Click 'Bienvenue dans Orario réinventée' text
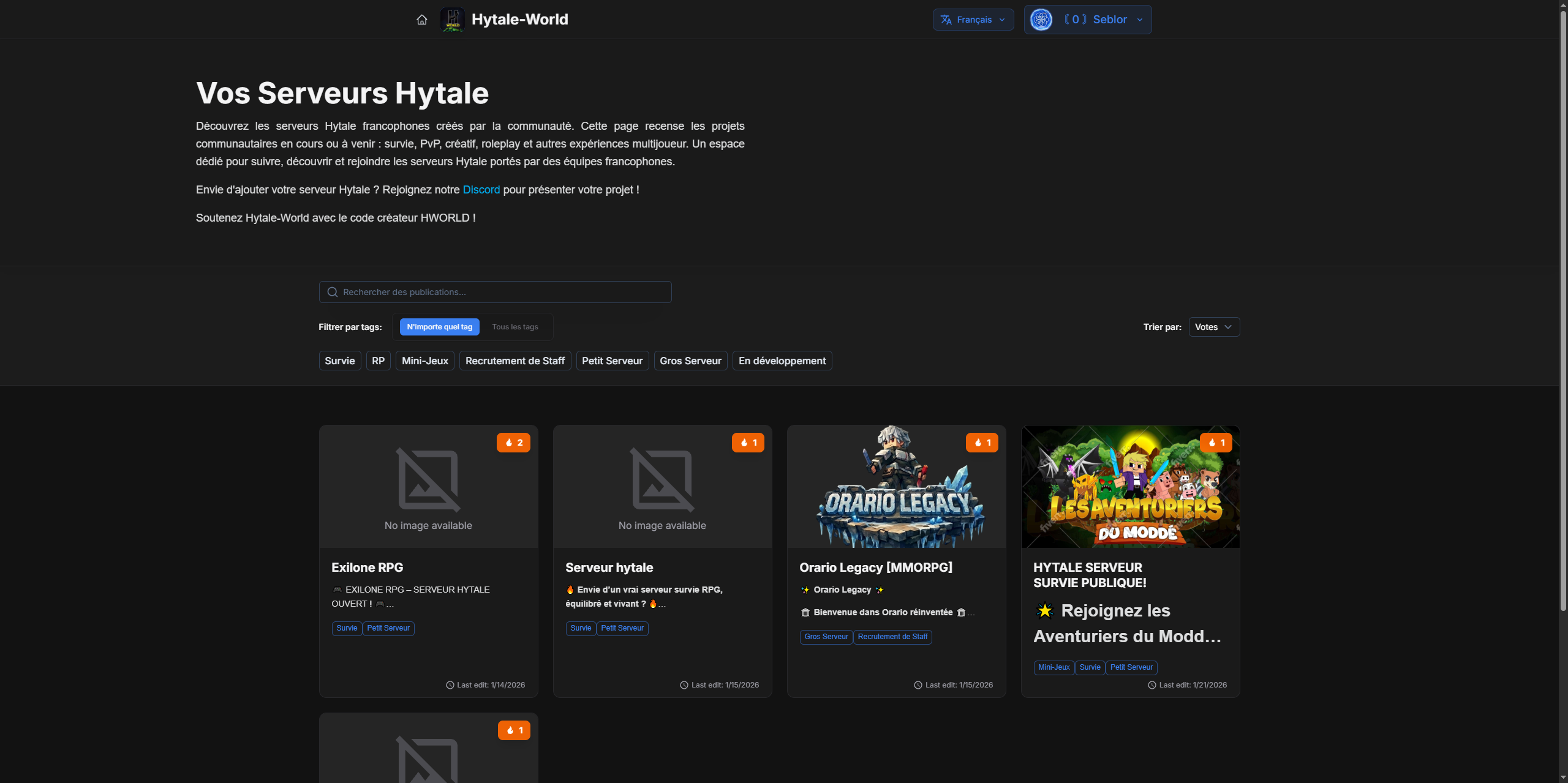Screen dimensions: 1568x783 (883, 612)
